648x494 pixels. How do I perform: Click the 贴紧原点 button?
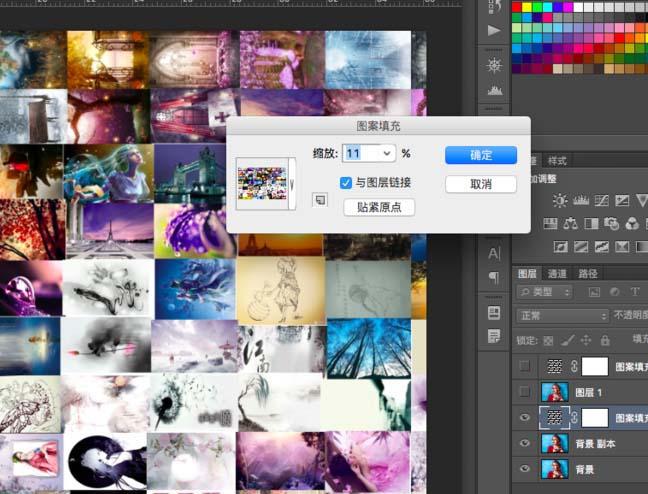click(x=379, y=208)
